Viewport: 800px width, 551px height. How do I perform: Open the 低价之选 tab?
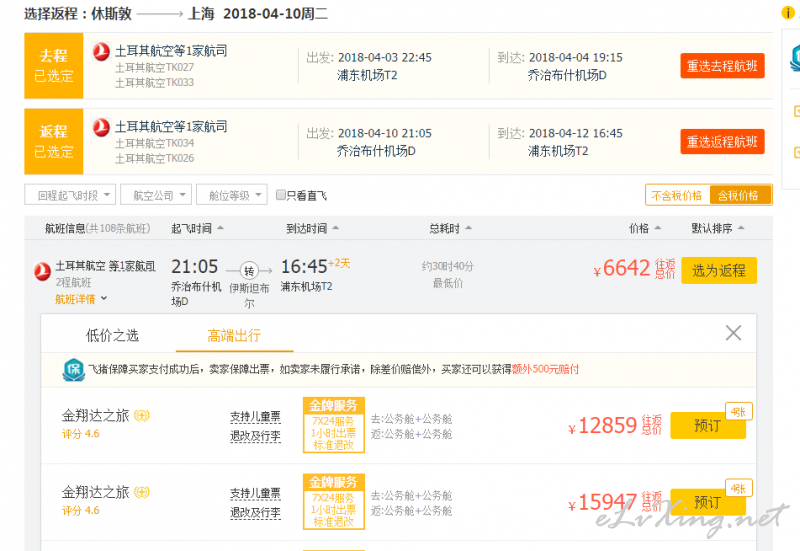112,335
